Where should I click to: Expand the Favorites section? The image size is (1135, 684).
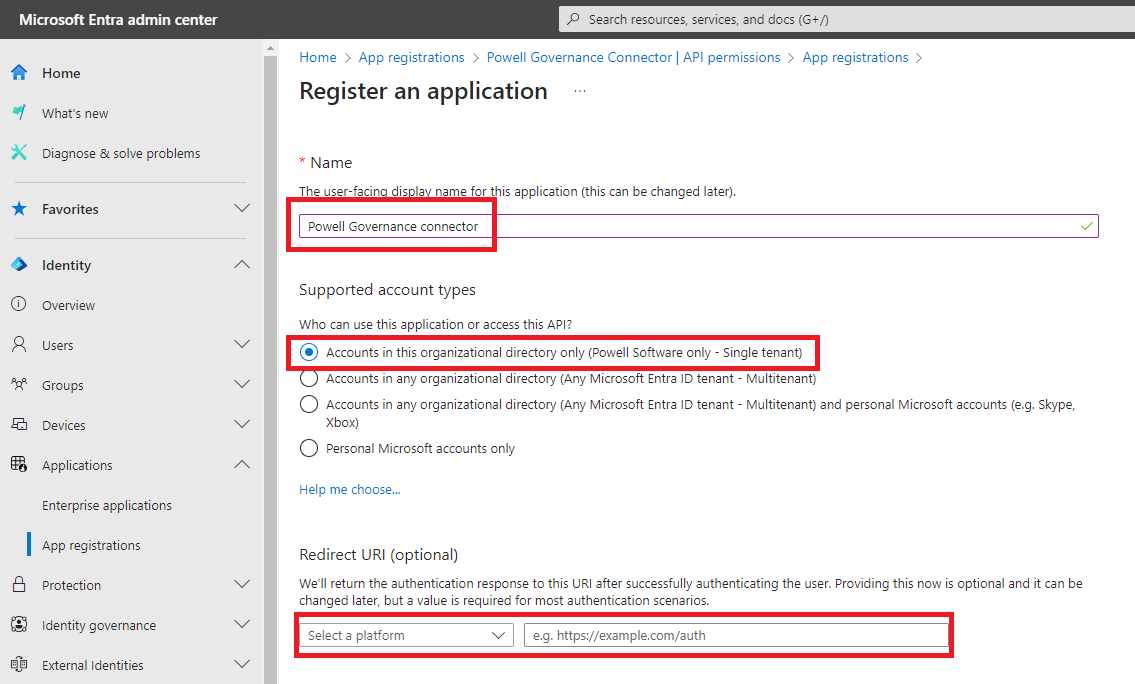point(242,208)
